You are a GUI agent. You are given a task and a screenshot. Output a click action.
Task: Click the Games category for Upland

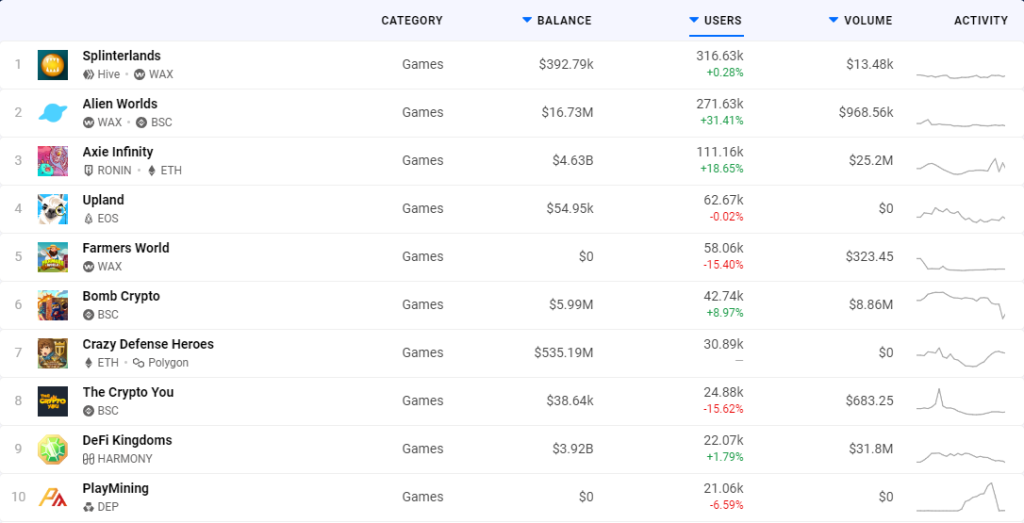click(423, 208)
